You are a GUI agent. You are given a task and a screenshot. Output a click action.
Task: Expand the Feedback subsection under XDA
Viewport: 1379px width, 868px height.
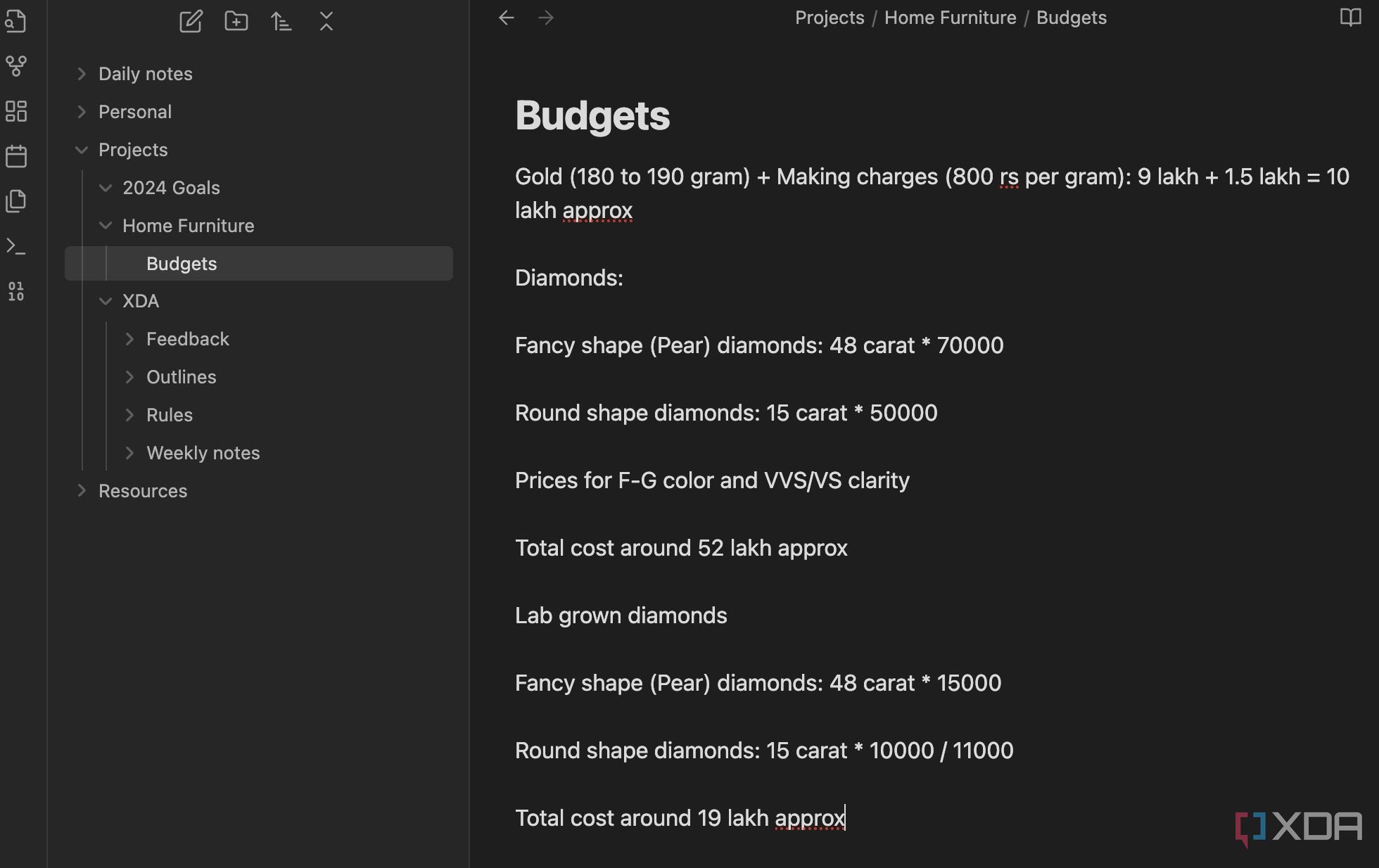click(x=131, y=337)
